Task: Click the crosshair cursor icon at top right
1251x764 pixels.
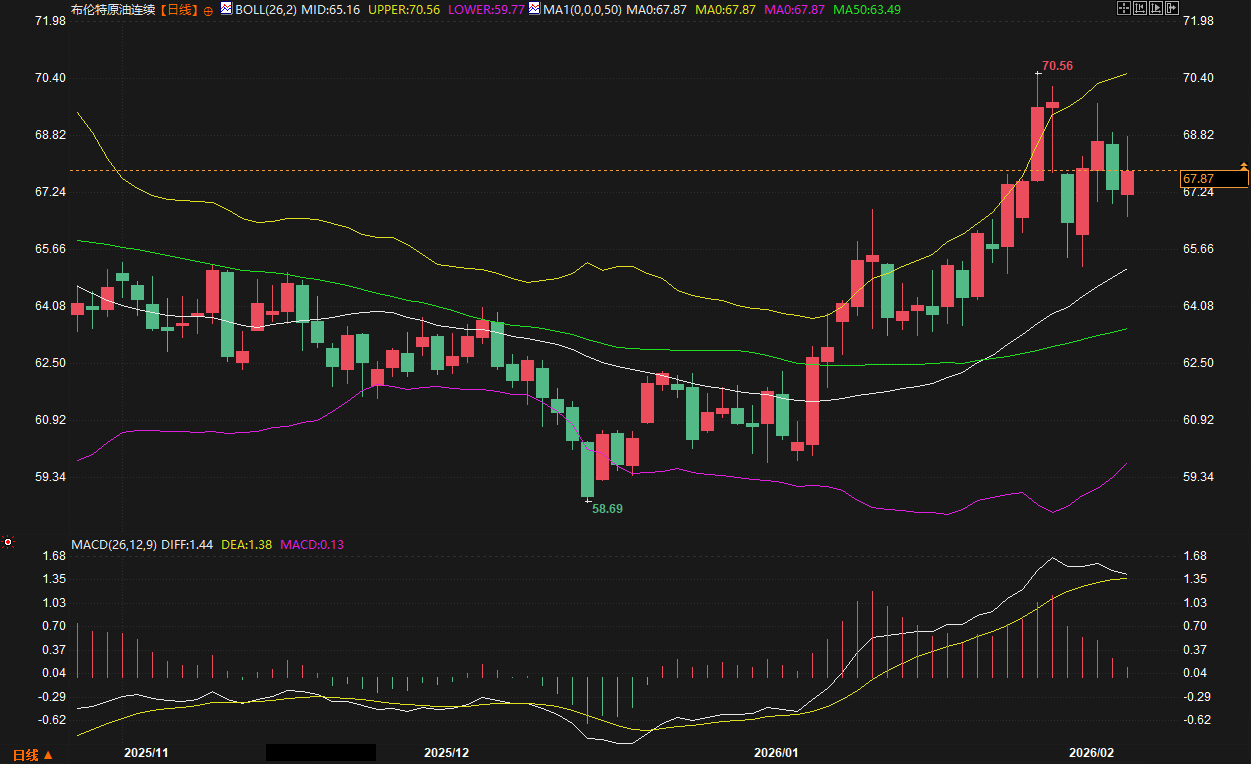Action: click(1123, 8)
